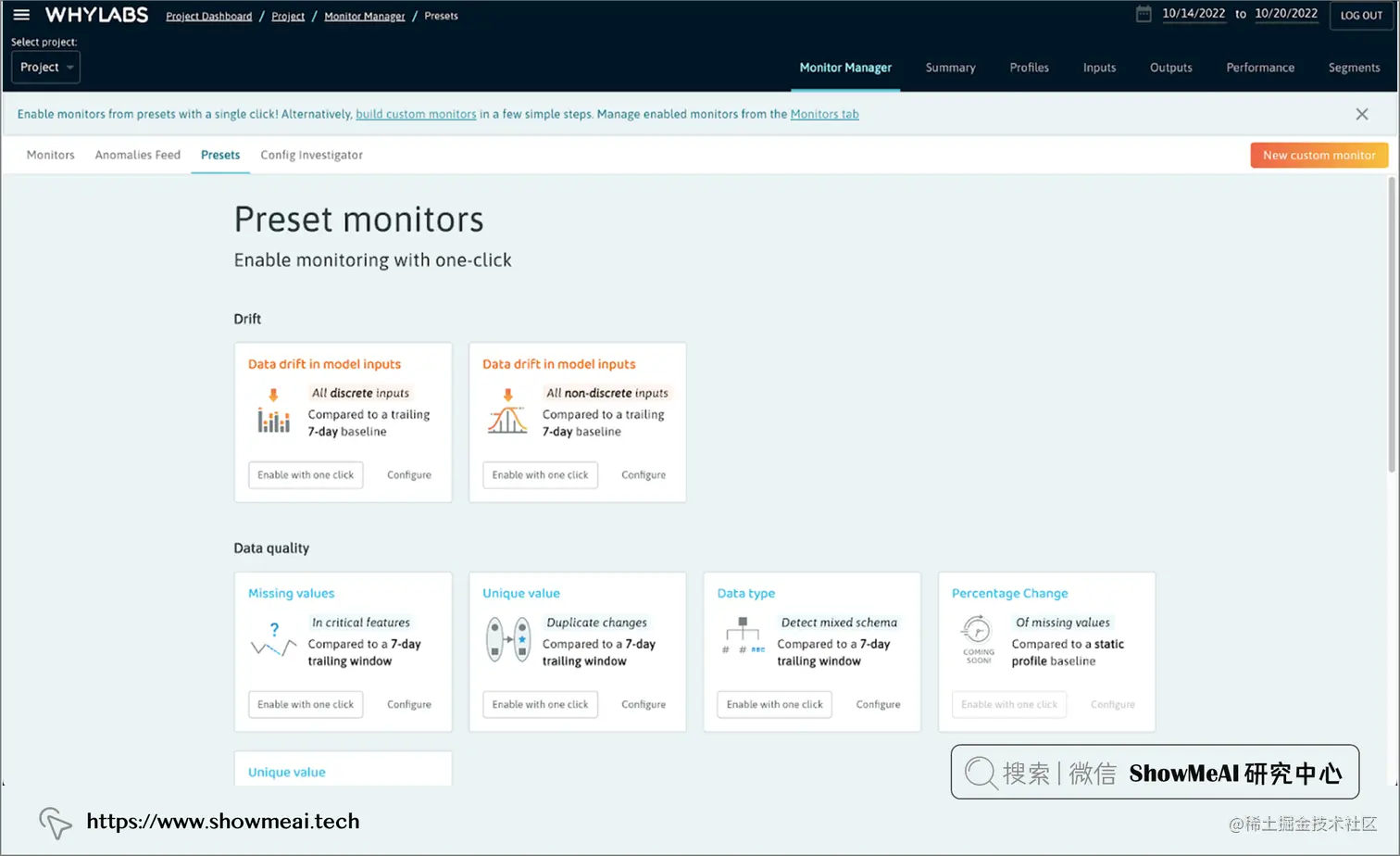Screen dimensions: 1400x856
Task: Switch to the Outputs tab
Action: pos(1170,68)
